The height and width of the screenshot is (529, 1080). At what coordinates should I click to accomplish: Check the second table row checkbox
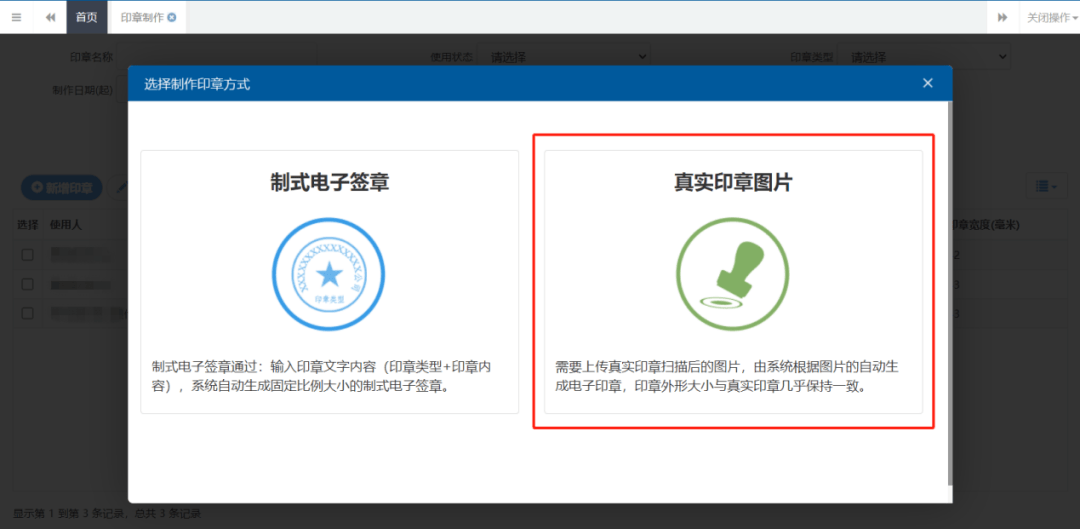pos(28,284)
